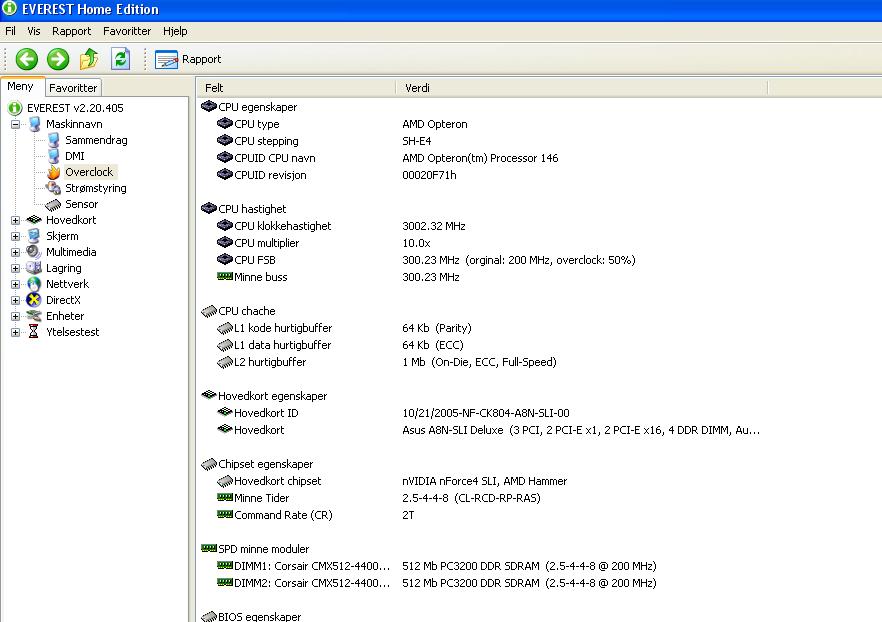Image resolution: width=882 pixels, height=622 pixels.
Task: Expand the Multimedia tree node
Action: point(15,253)
